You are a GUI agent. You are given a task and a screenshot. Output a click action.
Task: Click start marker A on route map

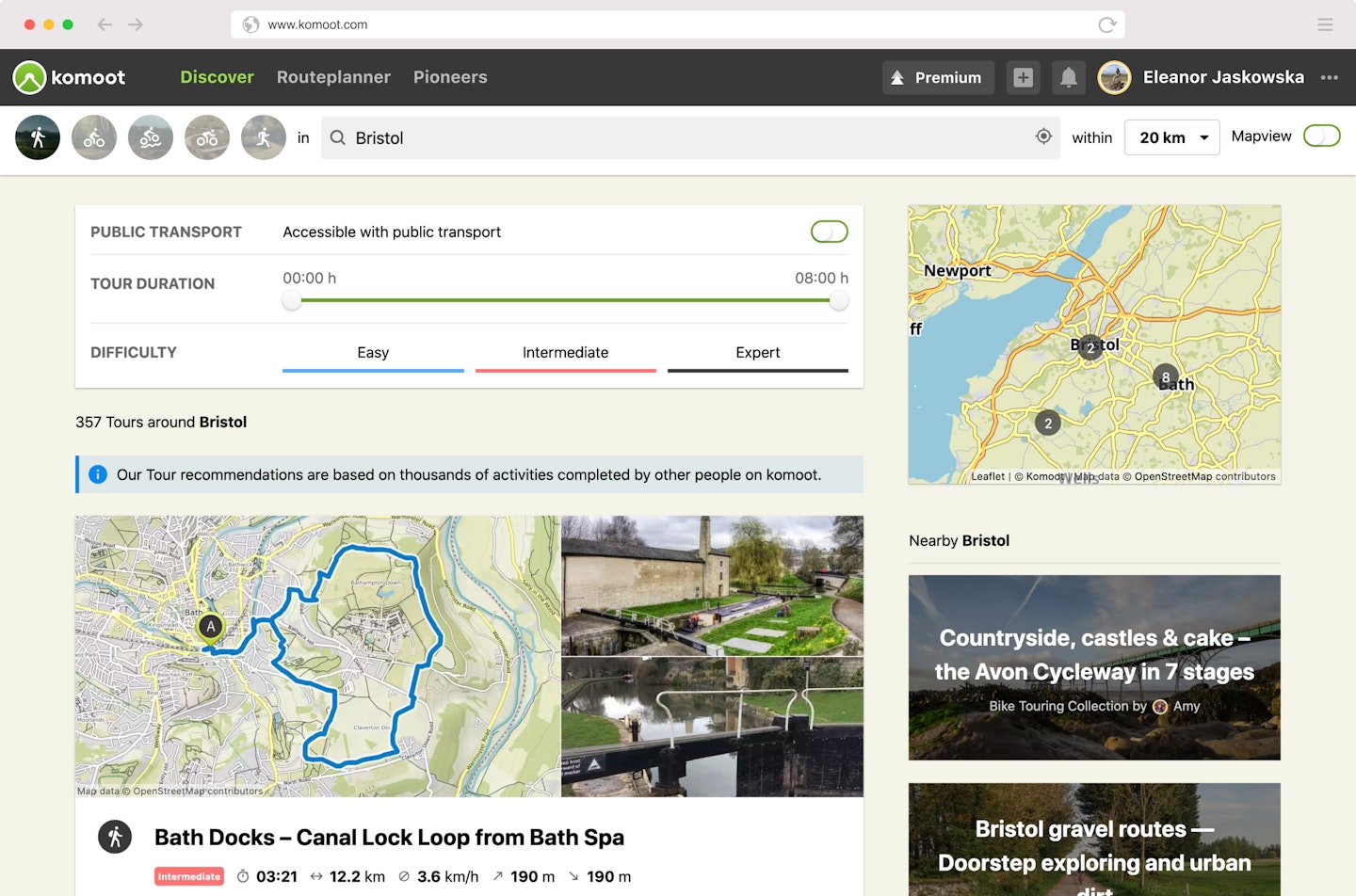(x=211, y=627)
